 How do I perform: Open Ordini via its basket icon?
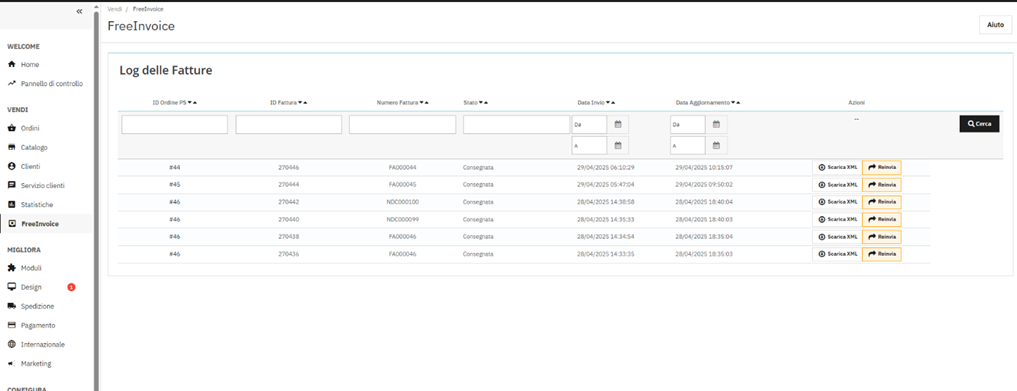click(11, 128)
